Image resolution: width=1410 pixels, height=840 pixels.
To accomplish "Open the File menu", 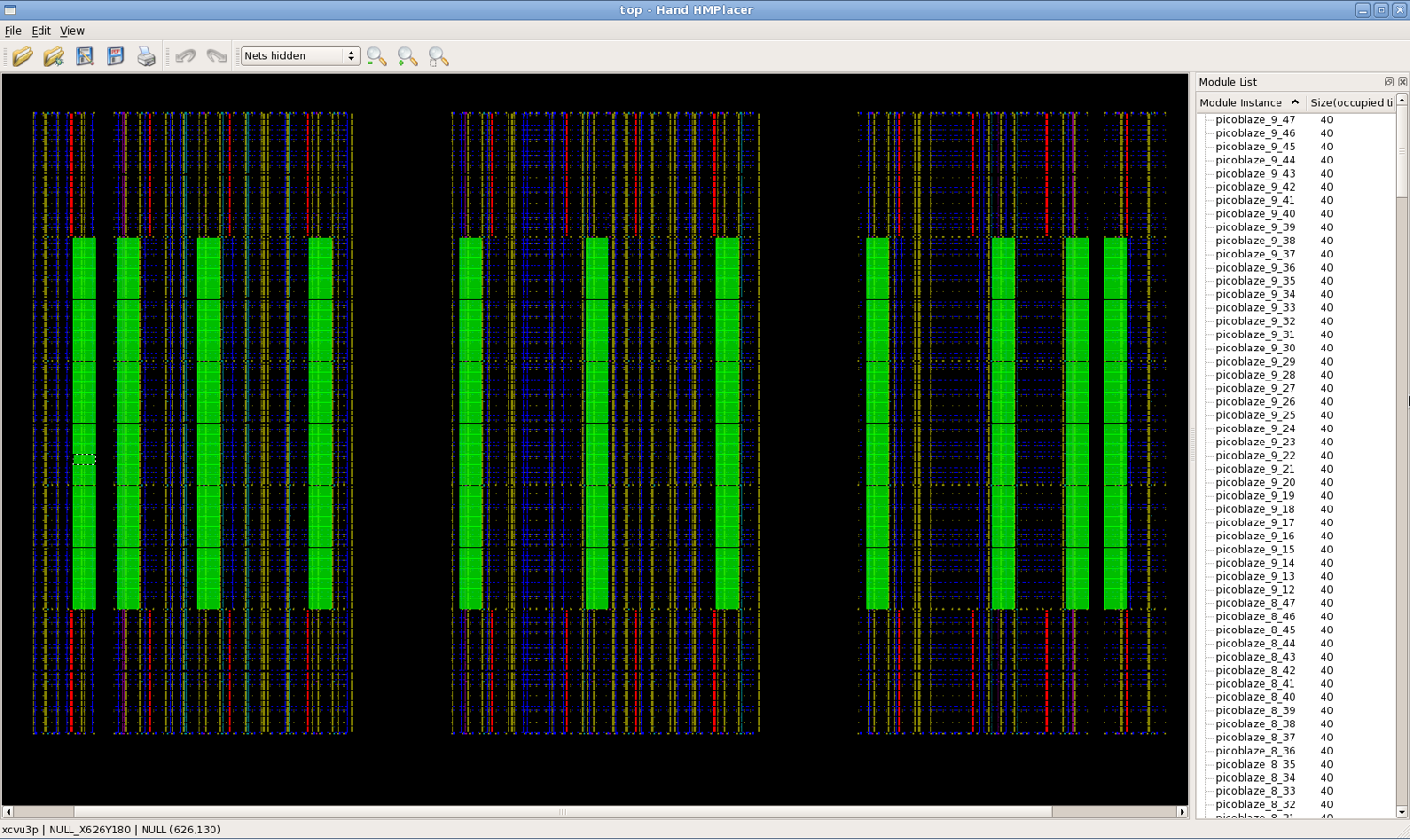I will (x=13, y=31).
